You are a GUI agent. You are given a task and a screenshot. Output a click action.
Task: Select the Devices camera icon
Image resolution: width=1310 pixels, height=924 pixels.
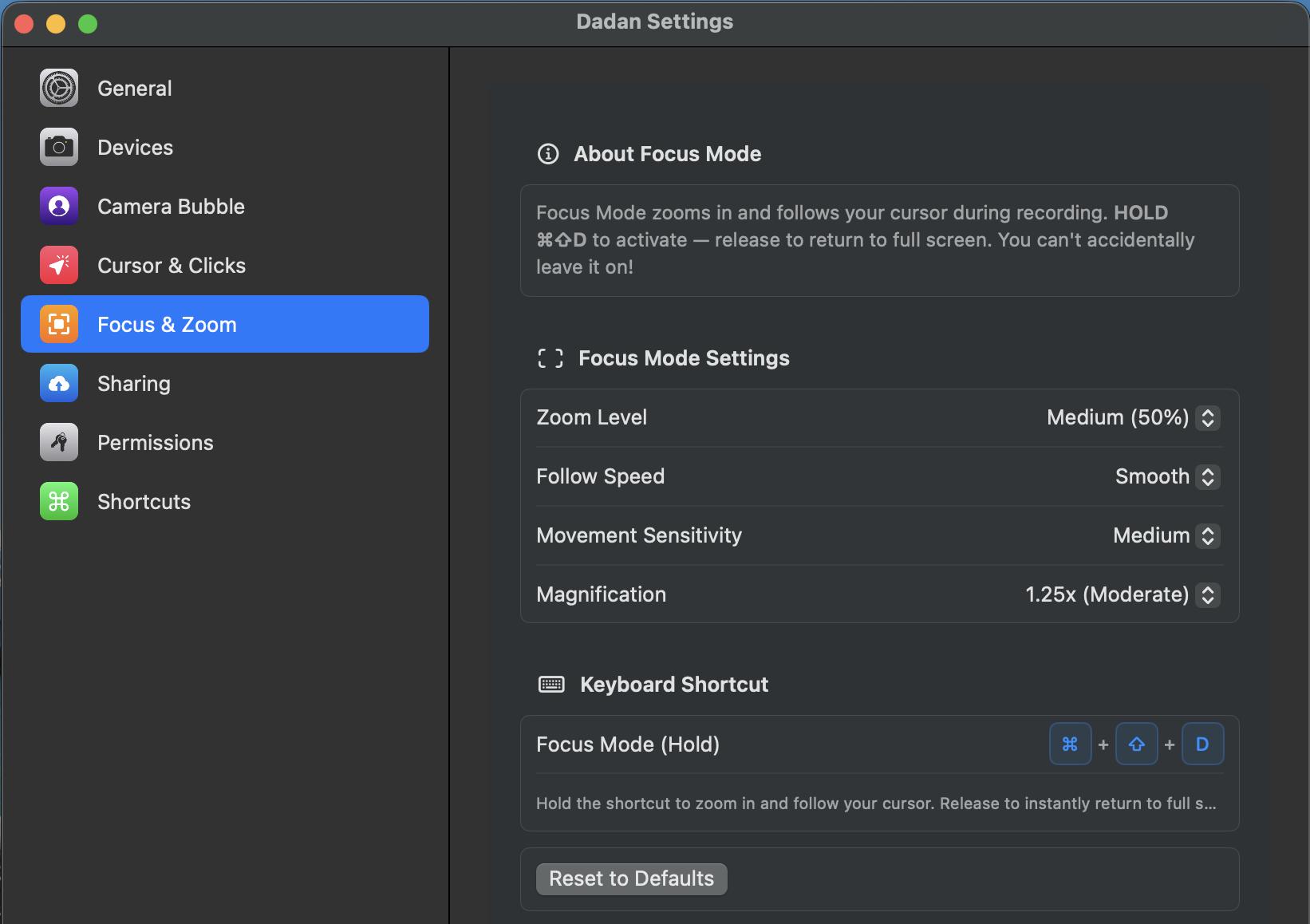pyautogui.click(x=58, y=147)
